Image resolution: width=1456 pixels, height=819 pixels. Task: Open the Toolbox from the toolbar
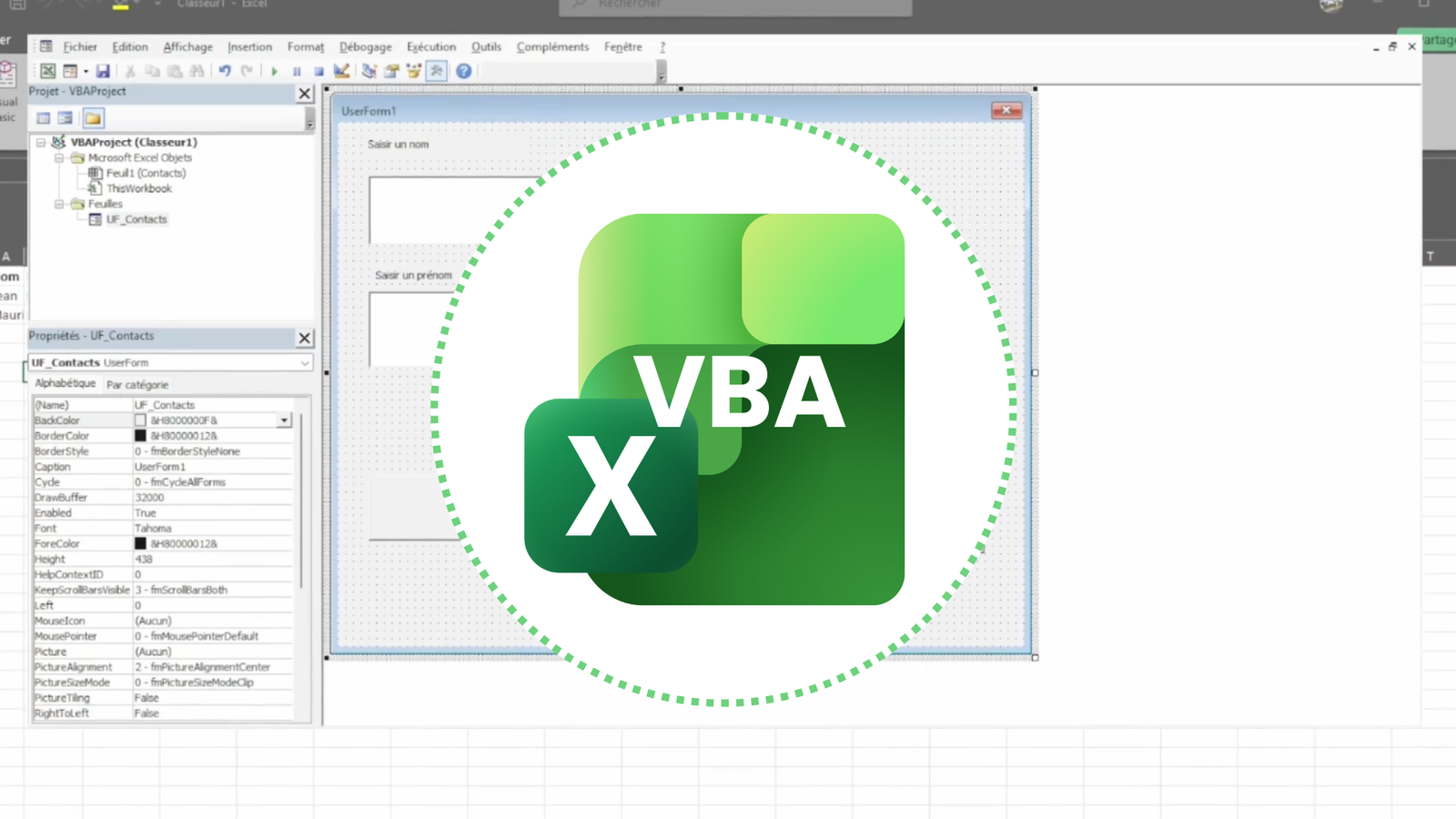435,70
